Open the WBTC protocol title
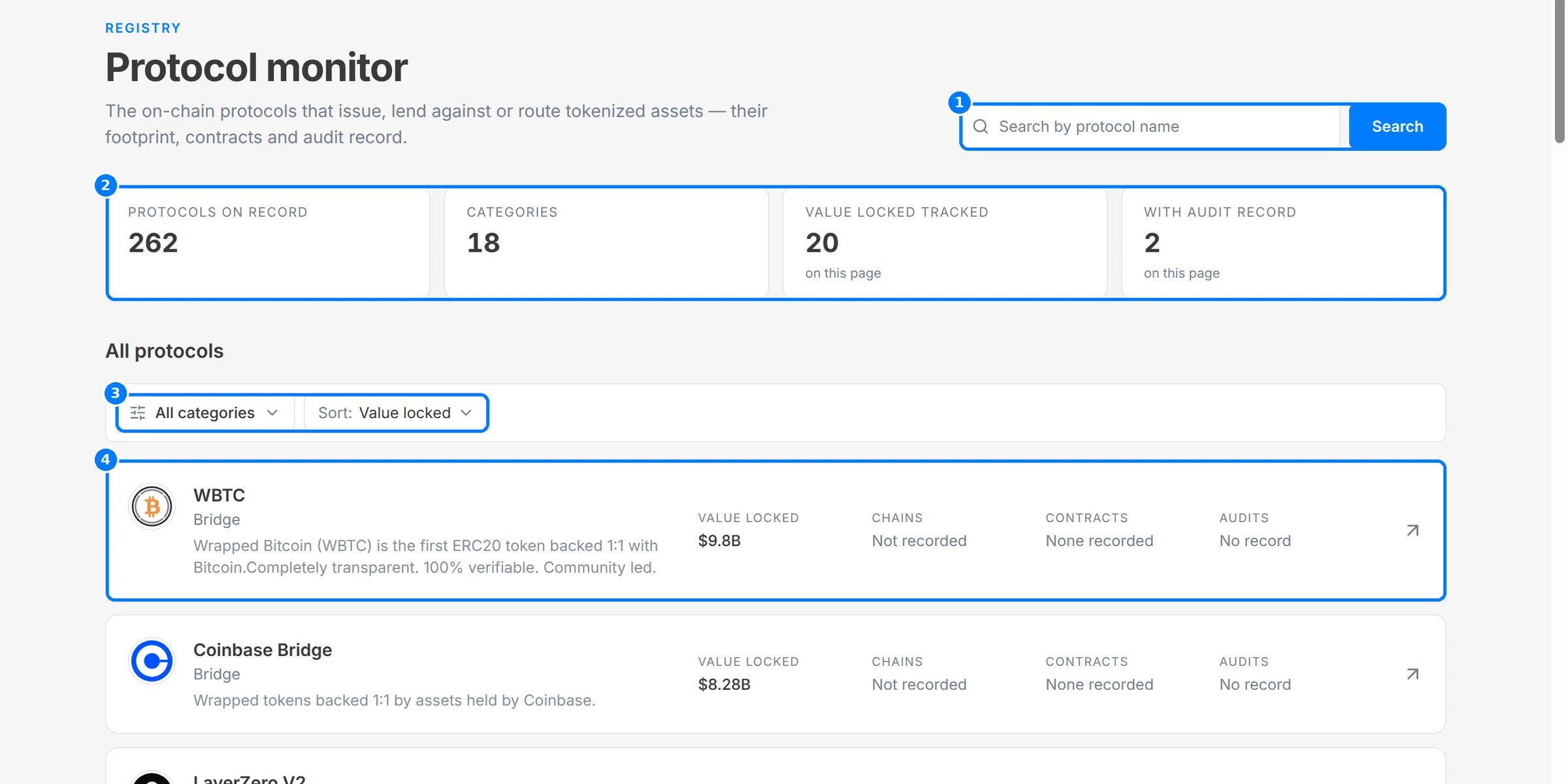Viewport: 1568px width, 784px height. [219, 495]
